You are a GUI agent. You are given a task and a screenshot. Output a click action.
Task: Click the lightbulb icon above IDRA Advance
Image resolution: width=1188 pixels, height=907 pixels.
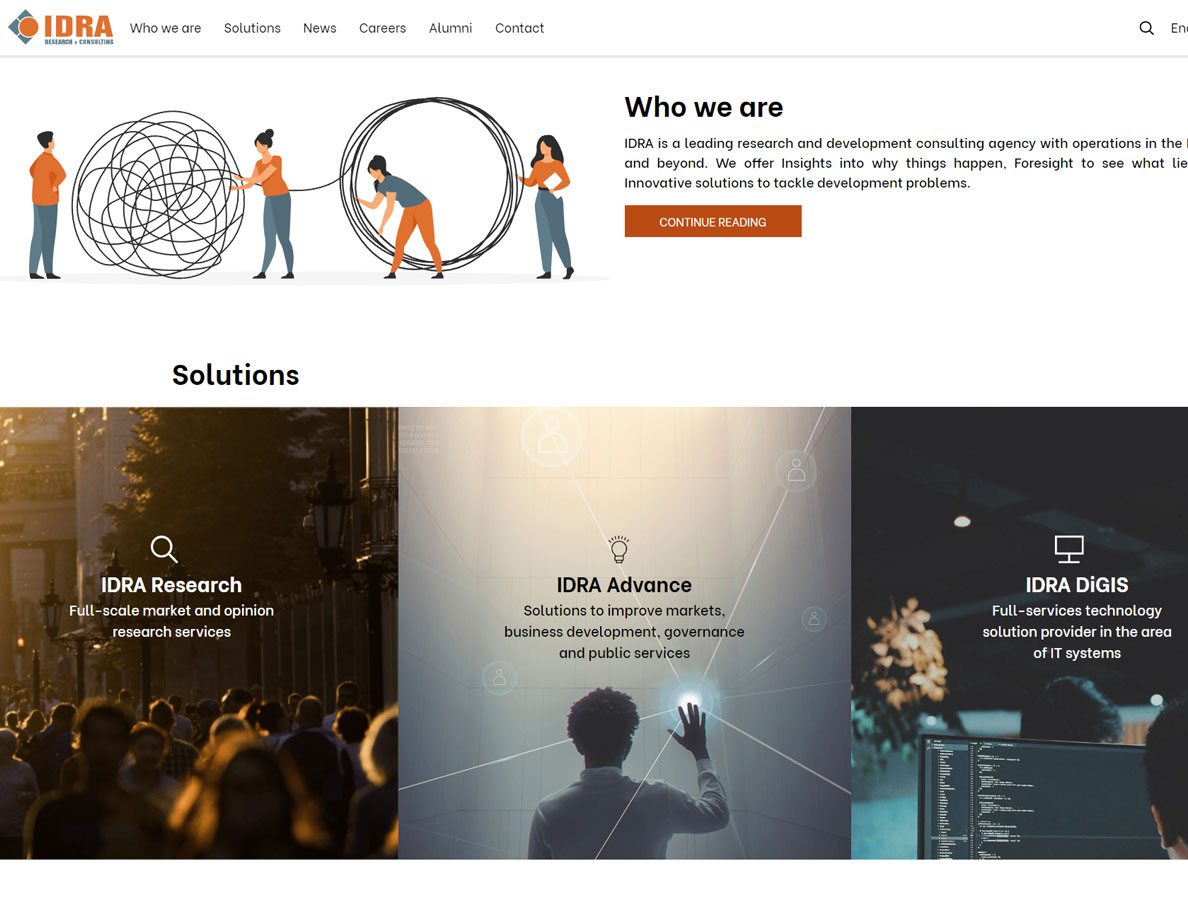[x=619, y=549]
